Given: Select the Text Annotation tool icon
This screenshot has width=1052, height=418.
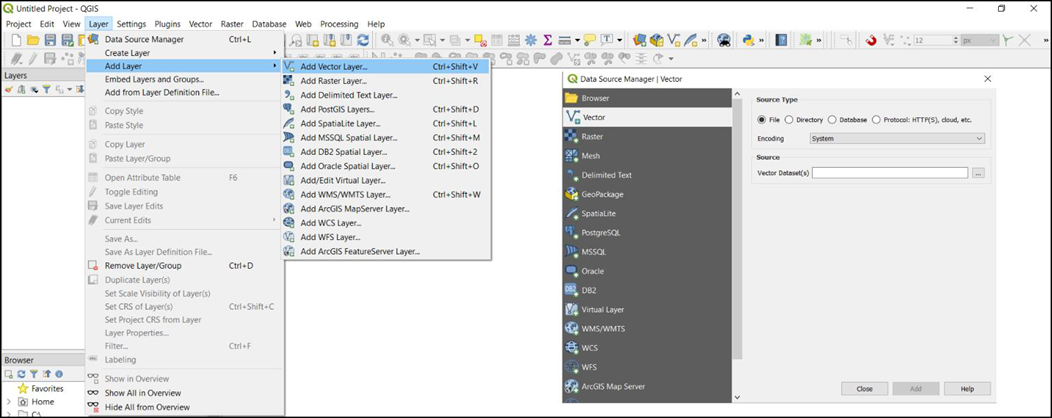Looking at the screenshot, I should (x=607, y=40).
